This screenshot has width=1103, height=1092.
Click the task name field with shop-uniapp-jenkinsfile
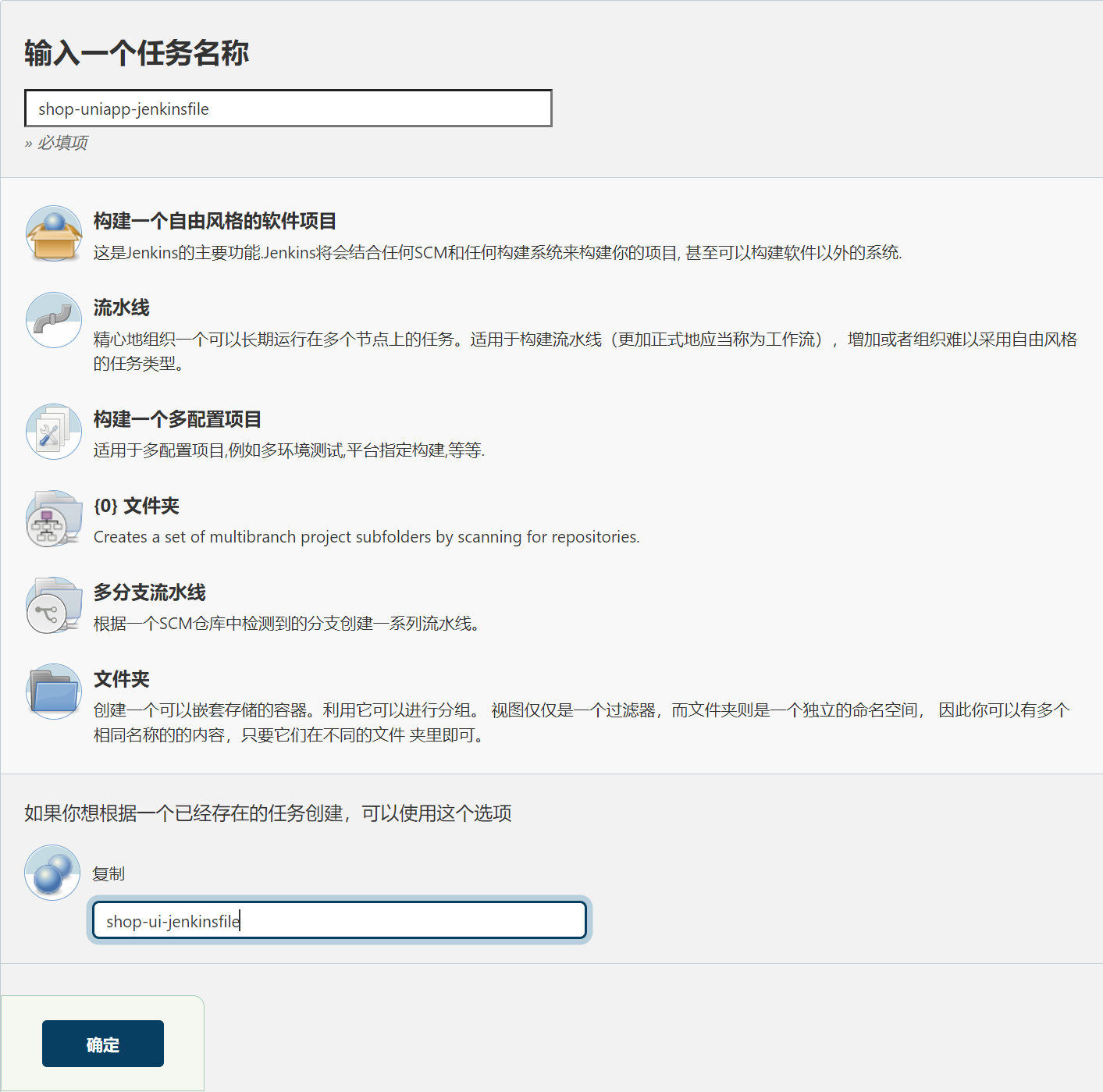tap(288, 108)
